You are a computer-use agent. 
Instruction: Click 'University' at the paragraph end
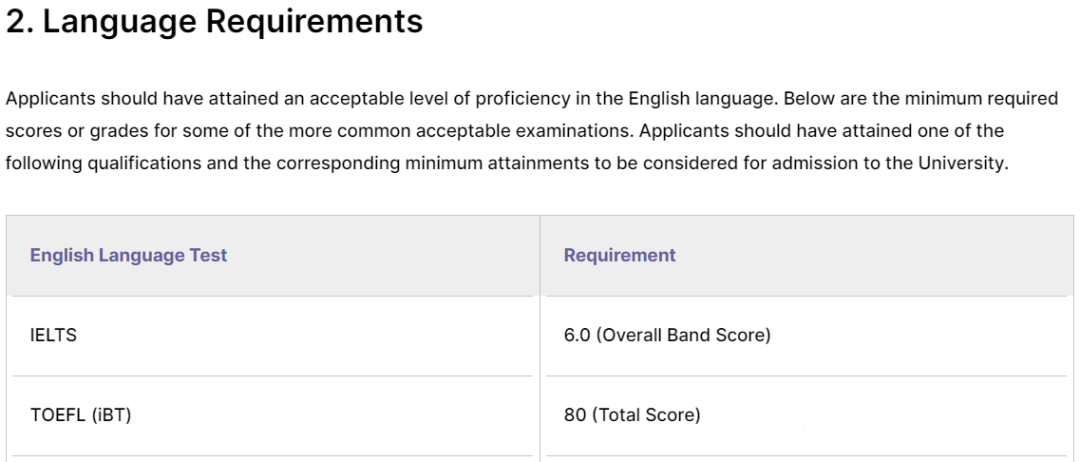961,163
